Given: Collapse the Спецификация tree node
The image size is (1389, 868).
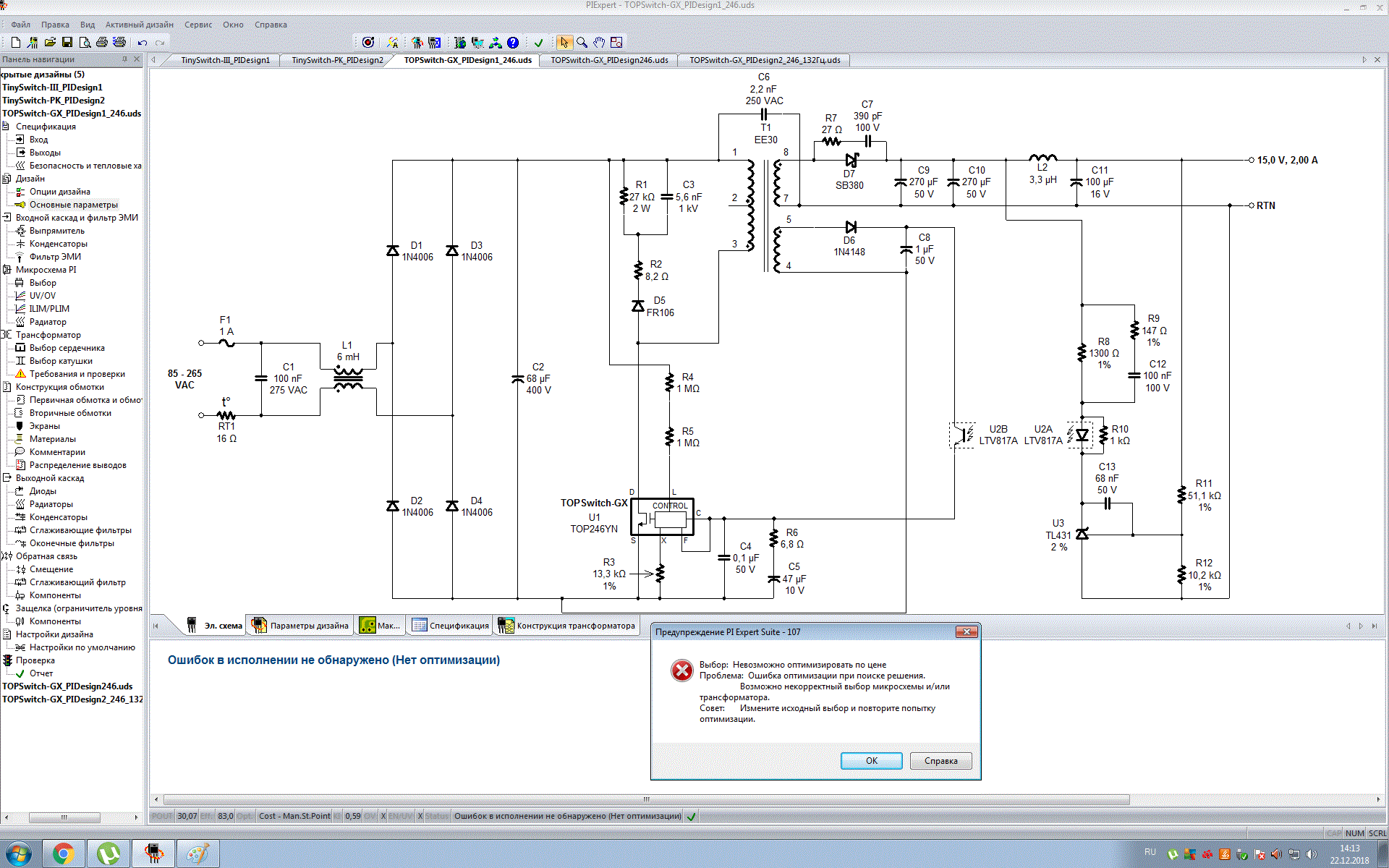Looking at the screenshot, I should (x=7, y=127).
